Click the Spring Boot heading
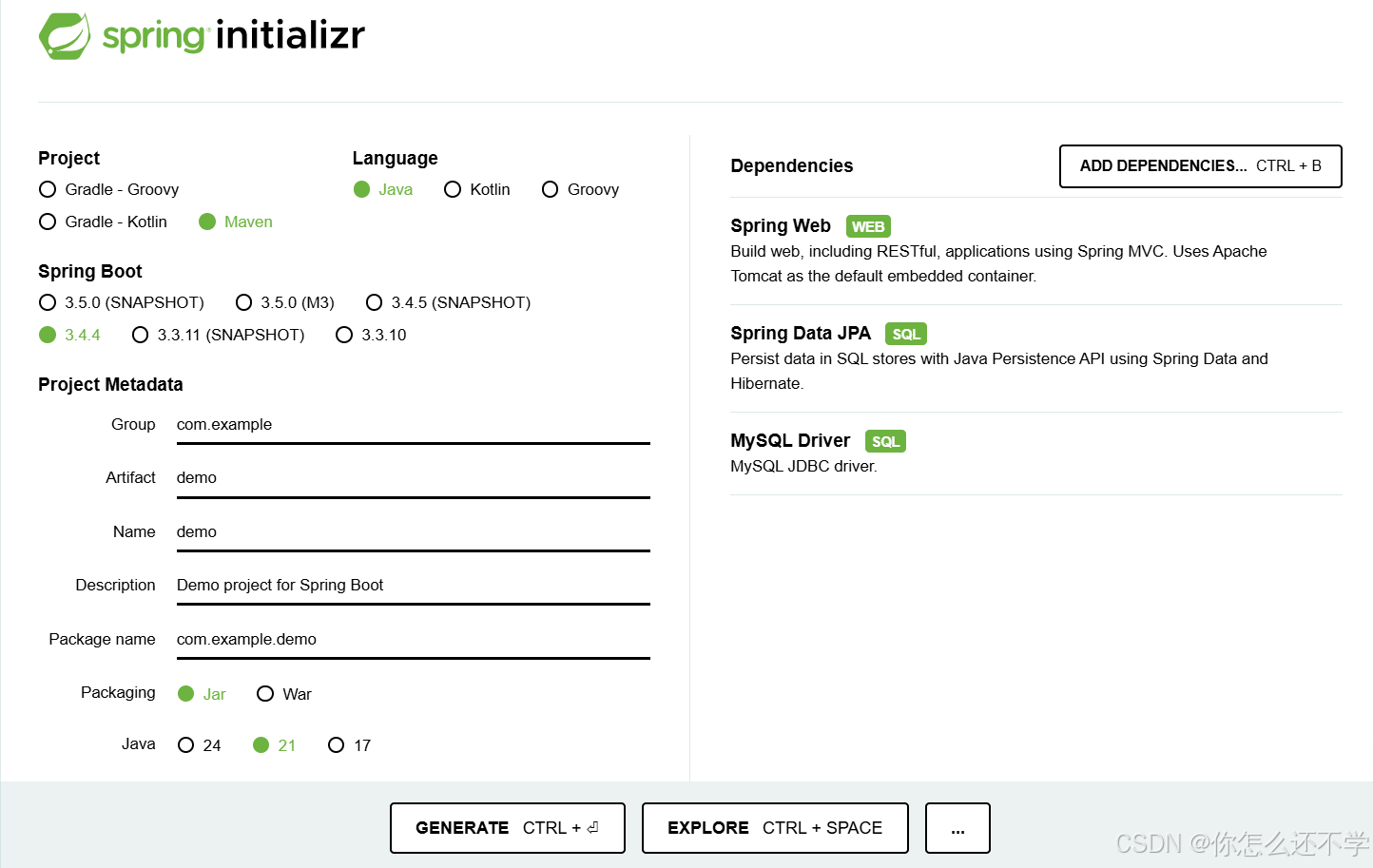Image resolution: width=1373 pixels, height=868 pixels. (90, 272)
